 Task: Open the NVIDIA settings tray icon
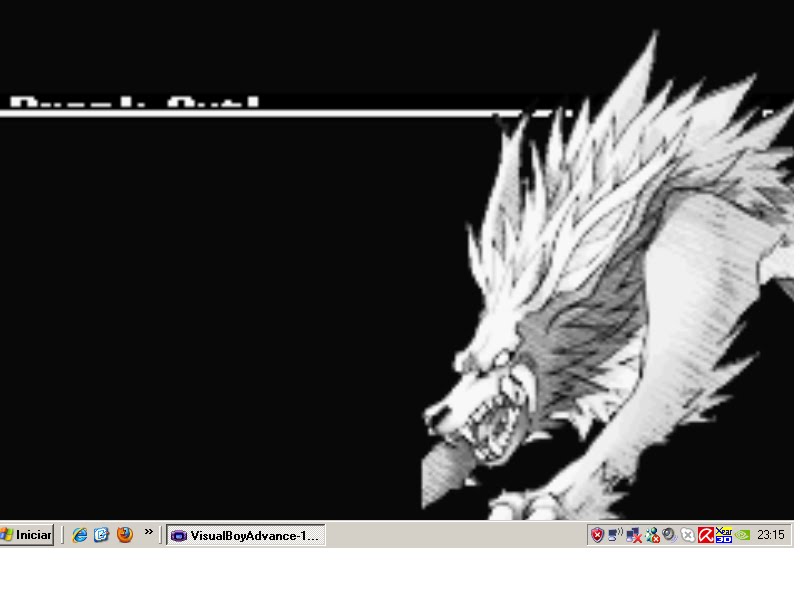click(743, 535)
